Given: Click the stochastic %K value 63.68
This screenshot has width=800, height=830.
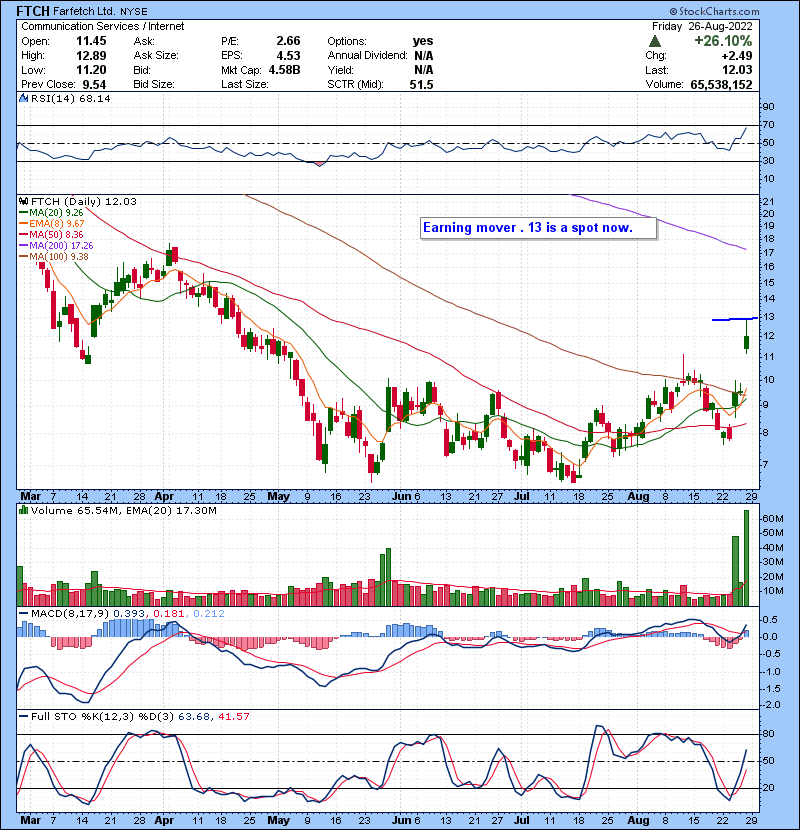Looking at the screenshot, I should [x=194, y=716].
